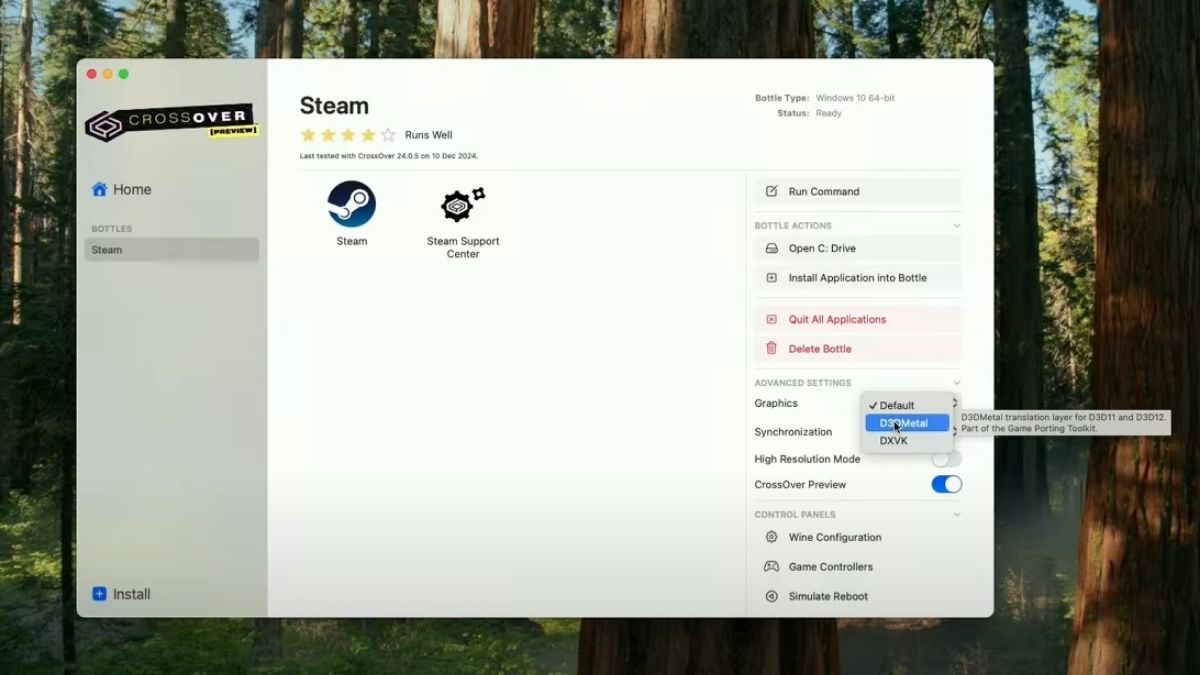
Task: Click the Run Command pencil icon
Action: 771,191
